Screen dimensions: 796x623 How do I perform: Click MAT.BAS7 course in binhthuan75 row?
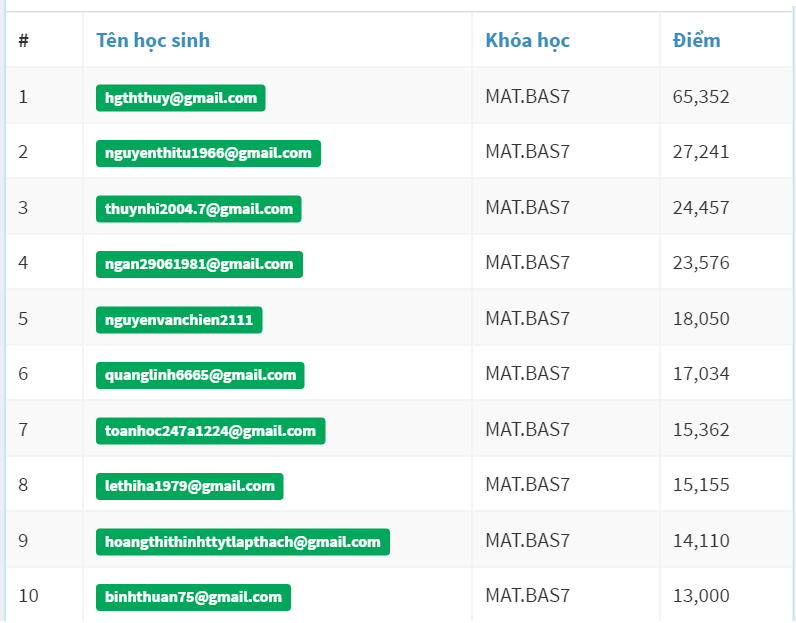click(527, 595)
